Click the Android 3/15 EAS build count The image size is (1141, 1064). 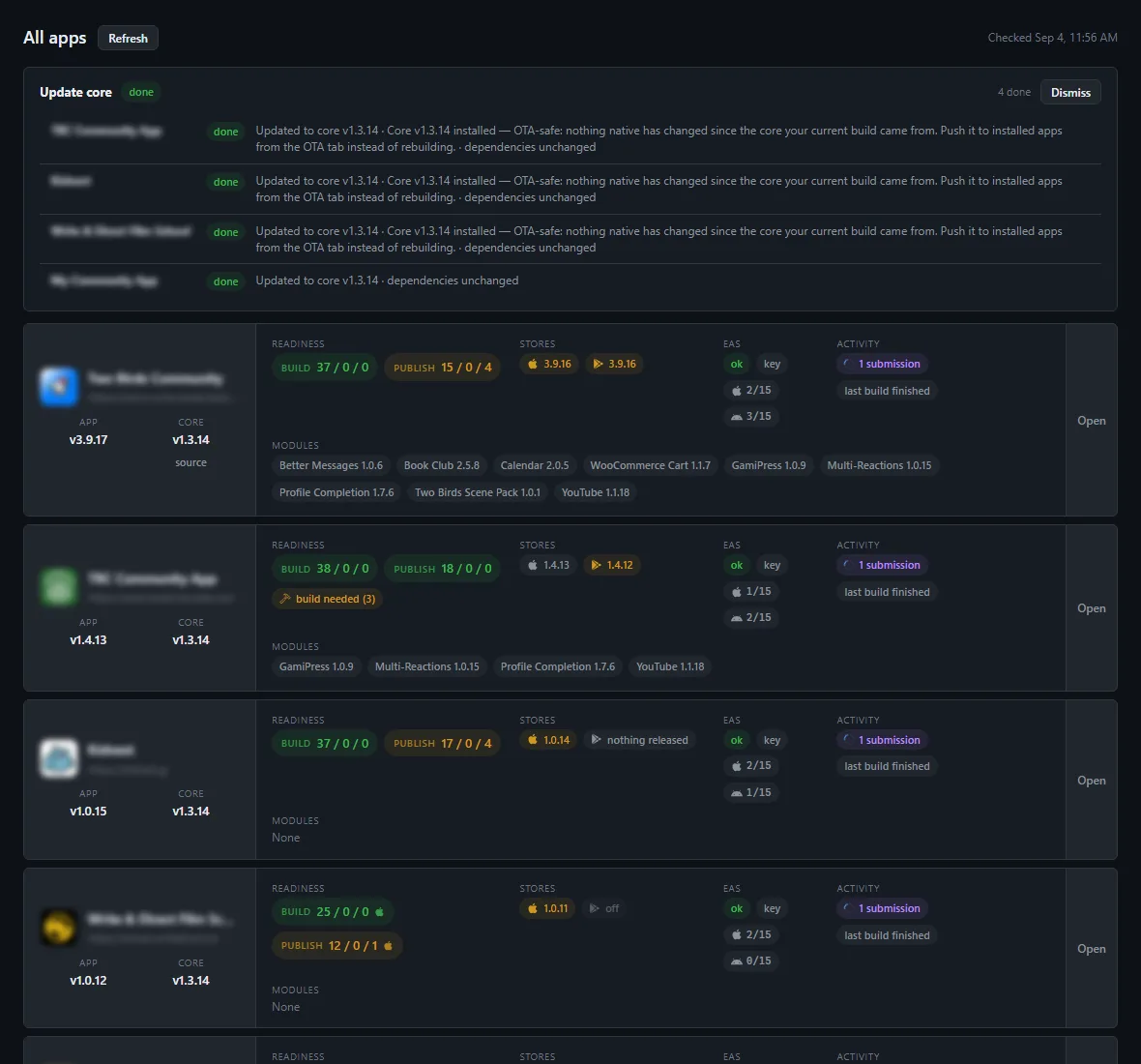751,416
